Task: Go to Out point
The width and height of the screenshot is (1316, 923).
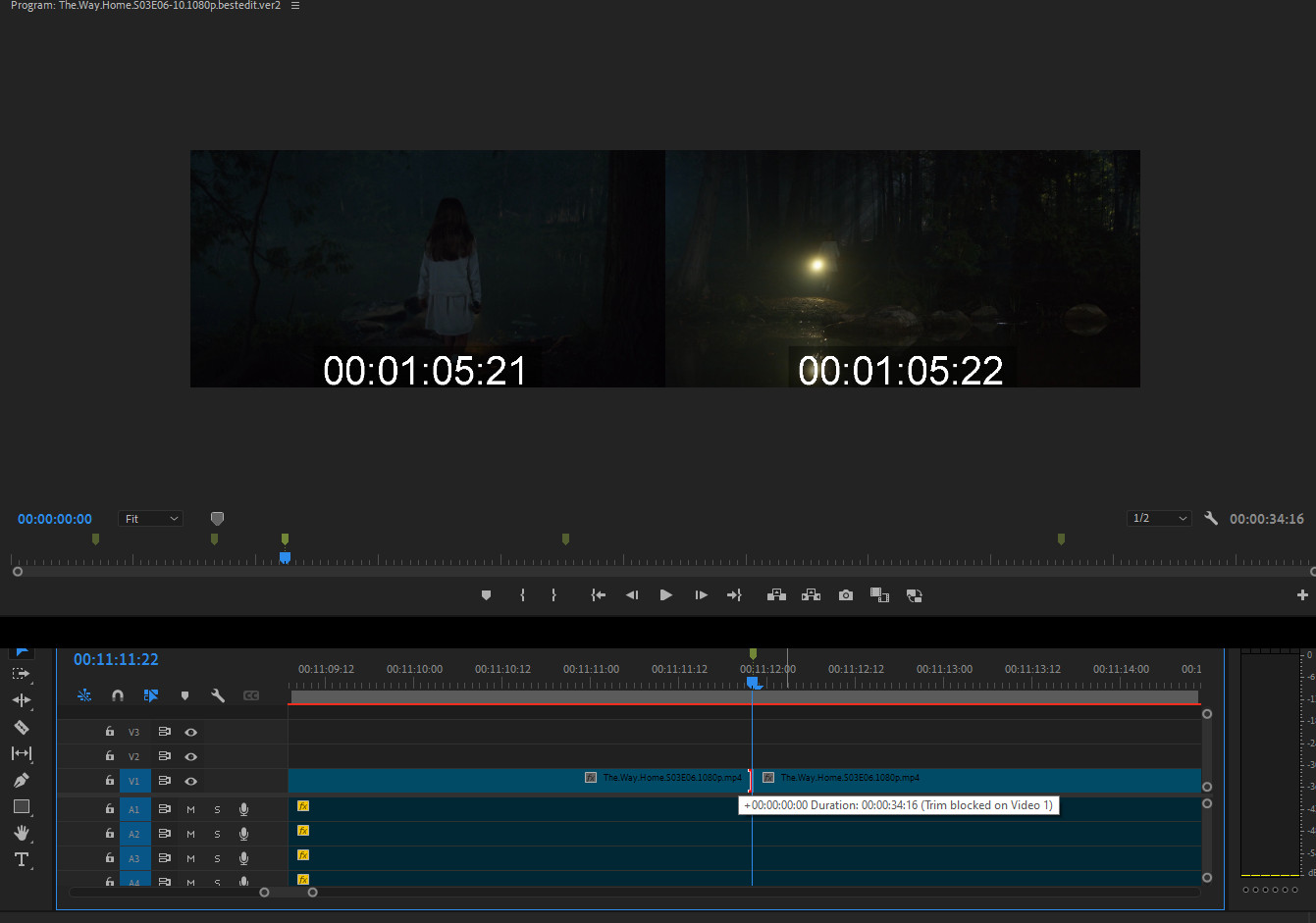Action: coord(734,595)
